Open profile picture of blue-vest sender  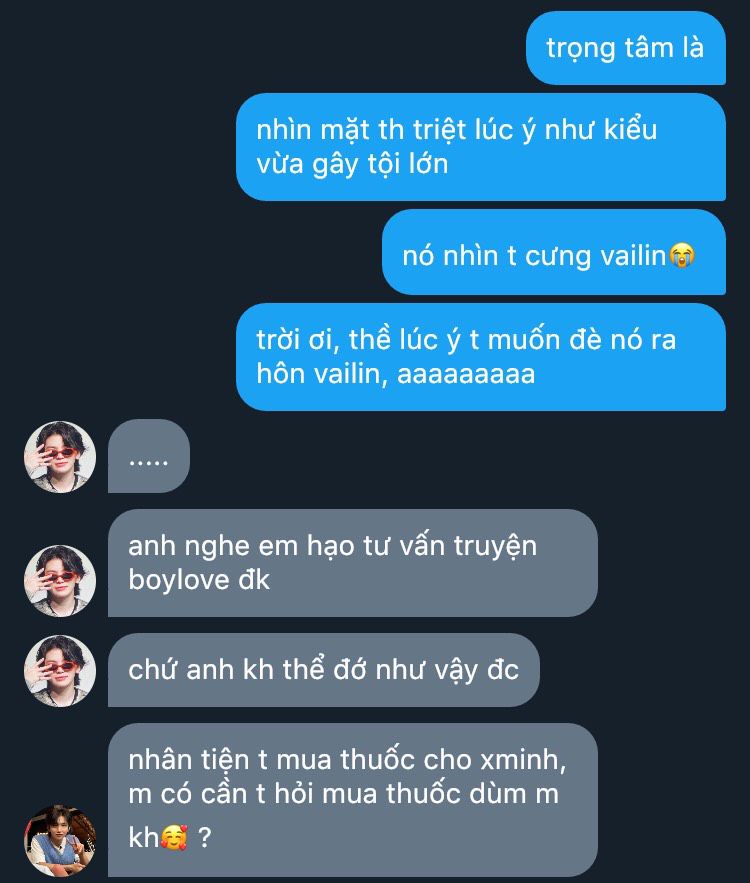pos(60,840)
